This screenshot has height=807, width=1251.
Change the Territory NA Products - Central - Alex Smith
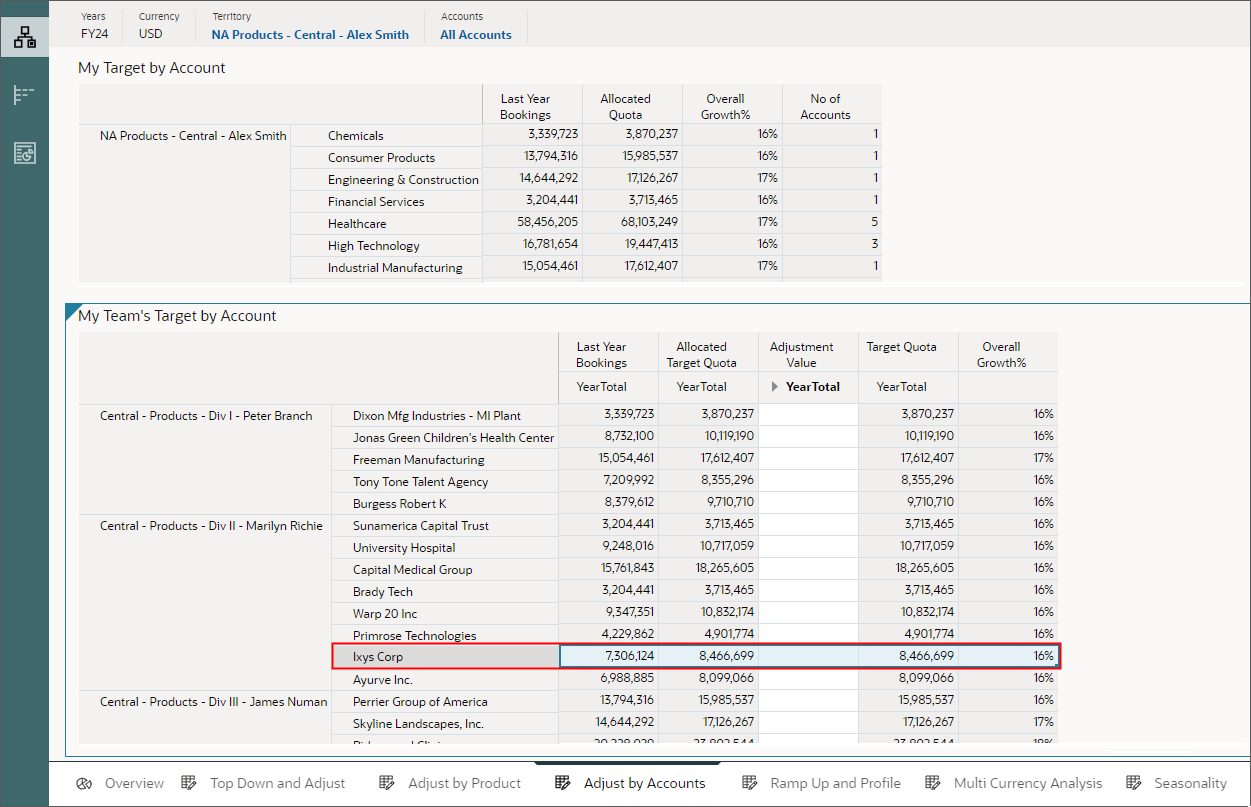pos(310,34)
